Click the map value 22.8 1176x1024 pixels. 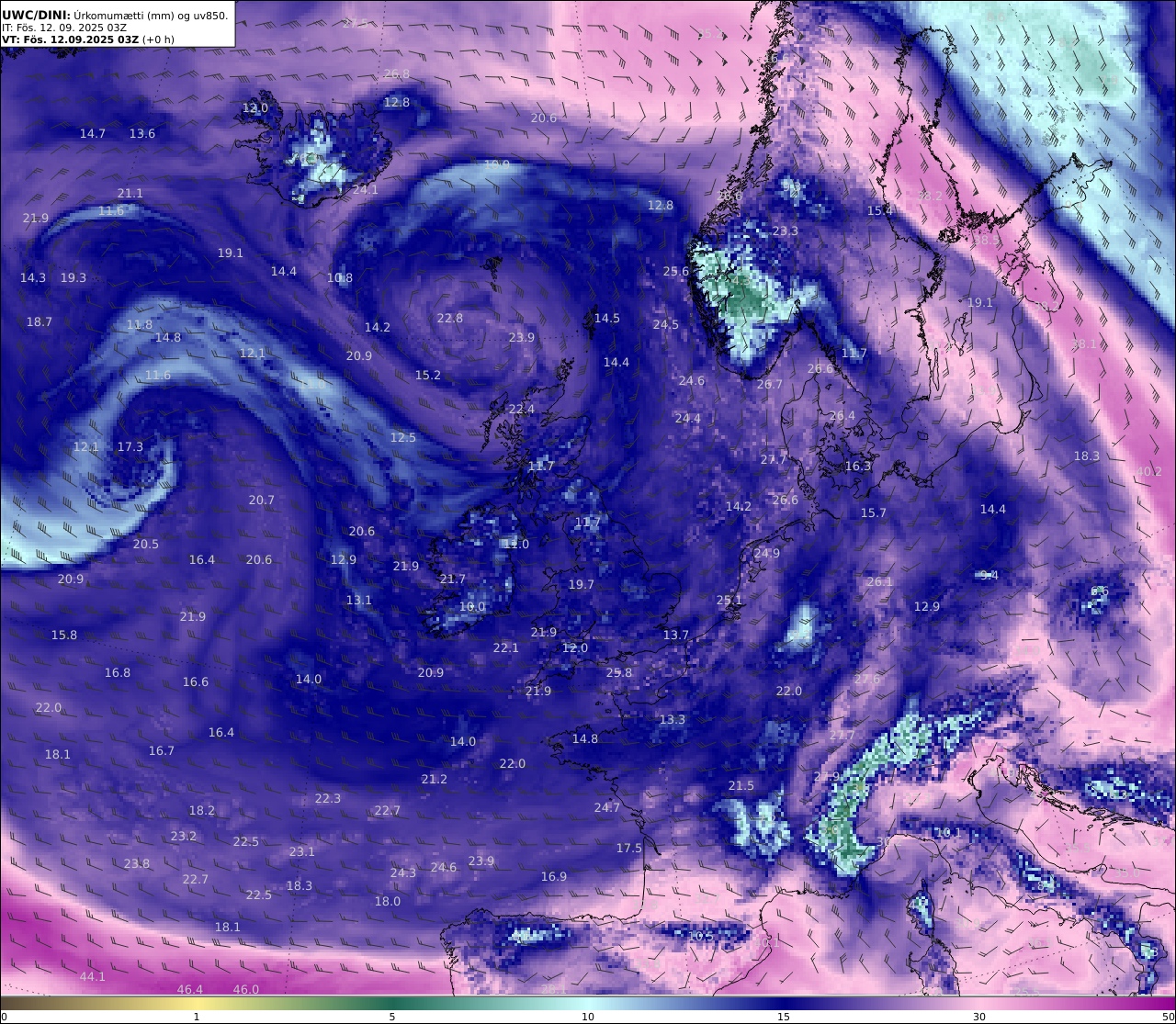pyautogui.click(x=450, y=318)
